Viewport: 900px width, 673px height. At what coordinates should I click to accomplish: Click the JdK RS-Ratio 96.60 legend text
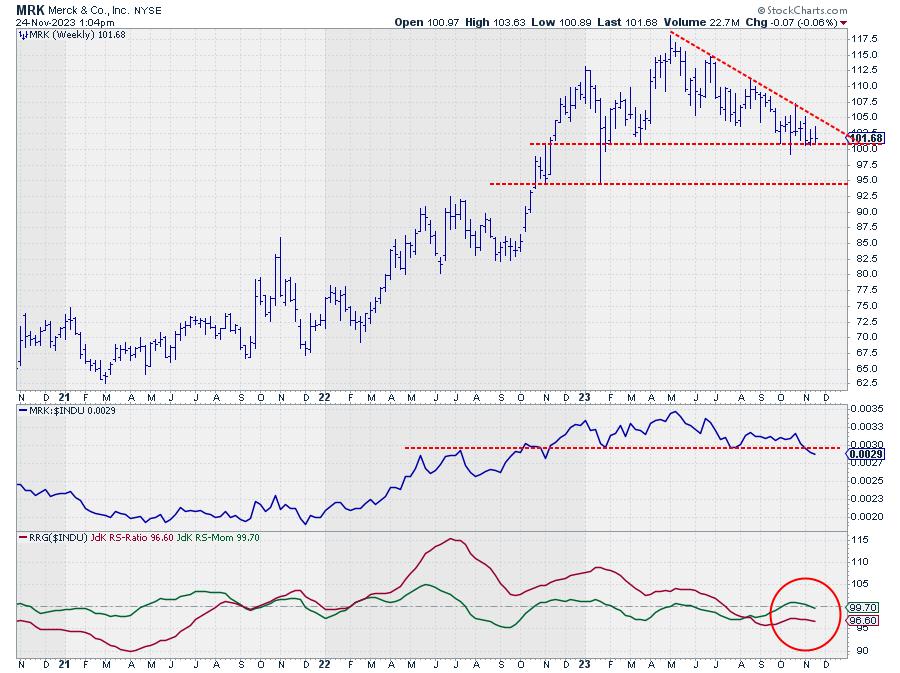(131, 538)
